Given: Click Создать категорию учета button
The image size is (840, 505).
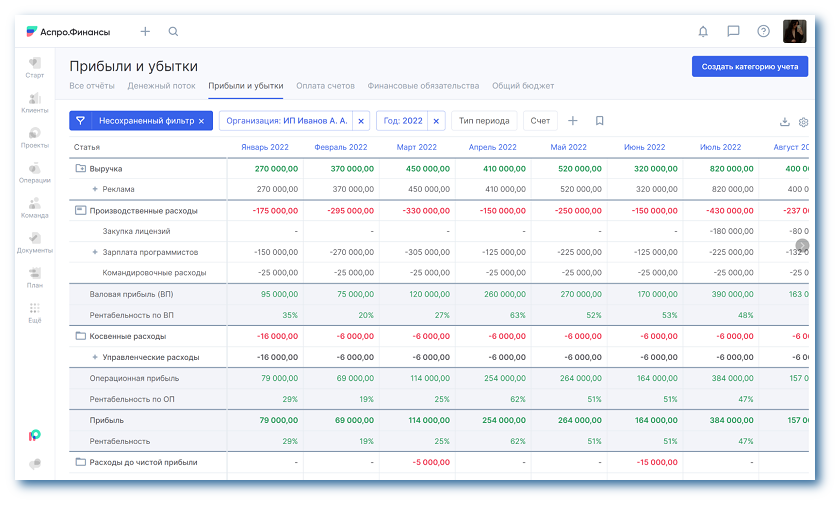Looking at the screenshot, I should [x=749, y=67].
